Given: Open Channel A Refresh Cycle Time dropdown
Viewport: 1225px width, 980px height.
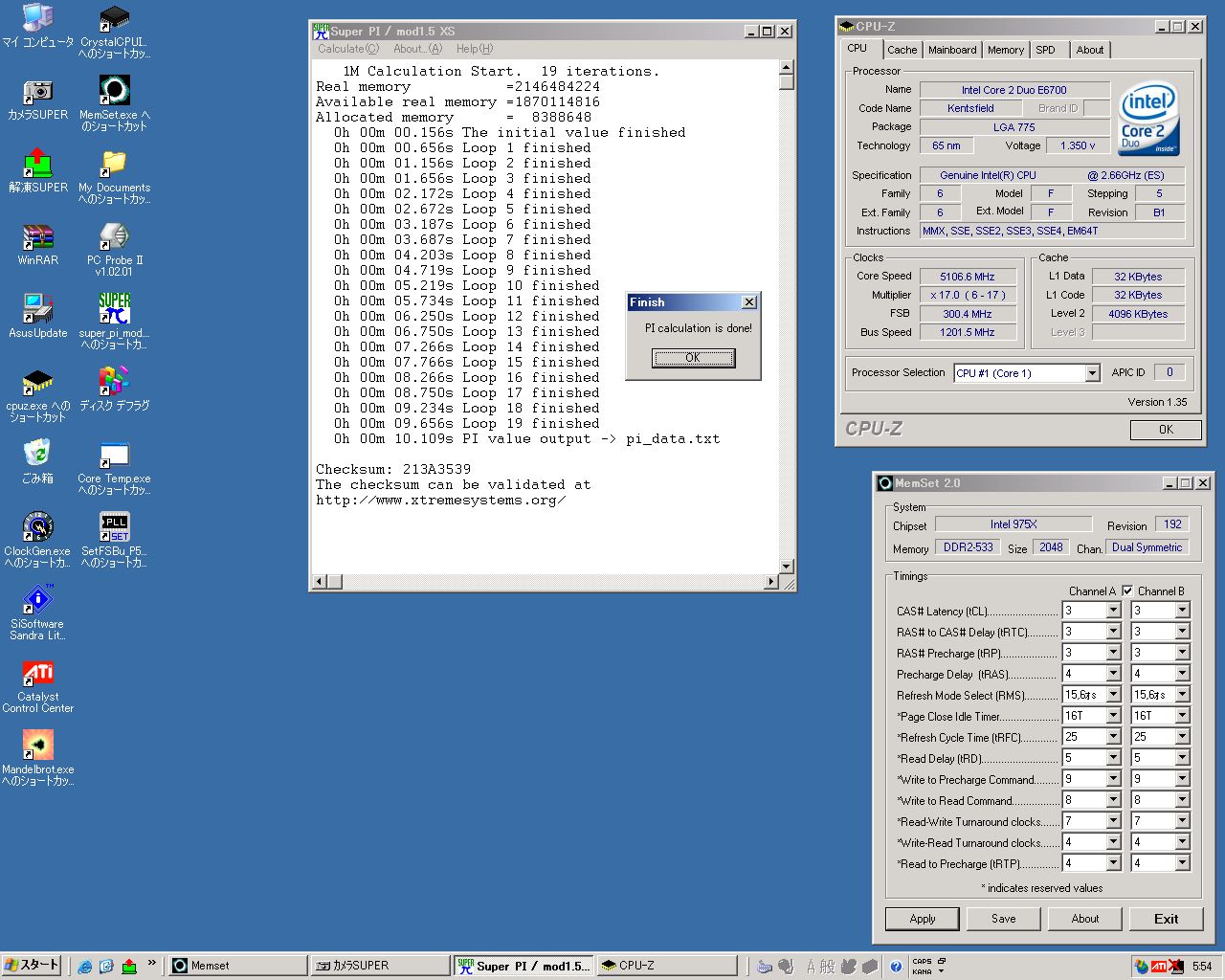Looking at the screenshot, I should click(1113, 737).
